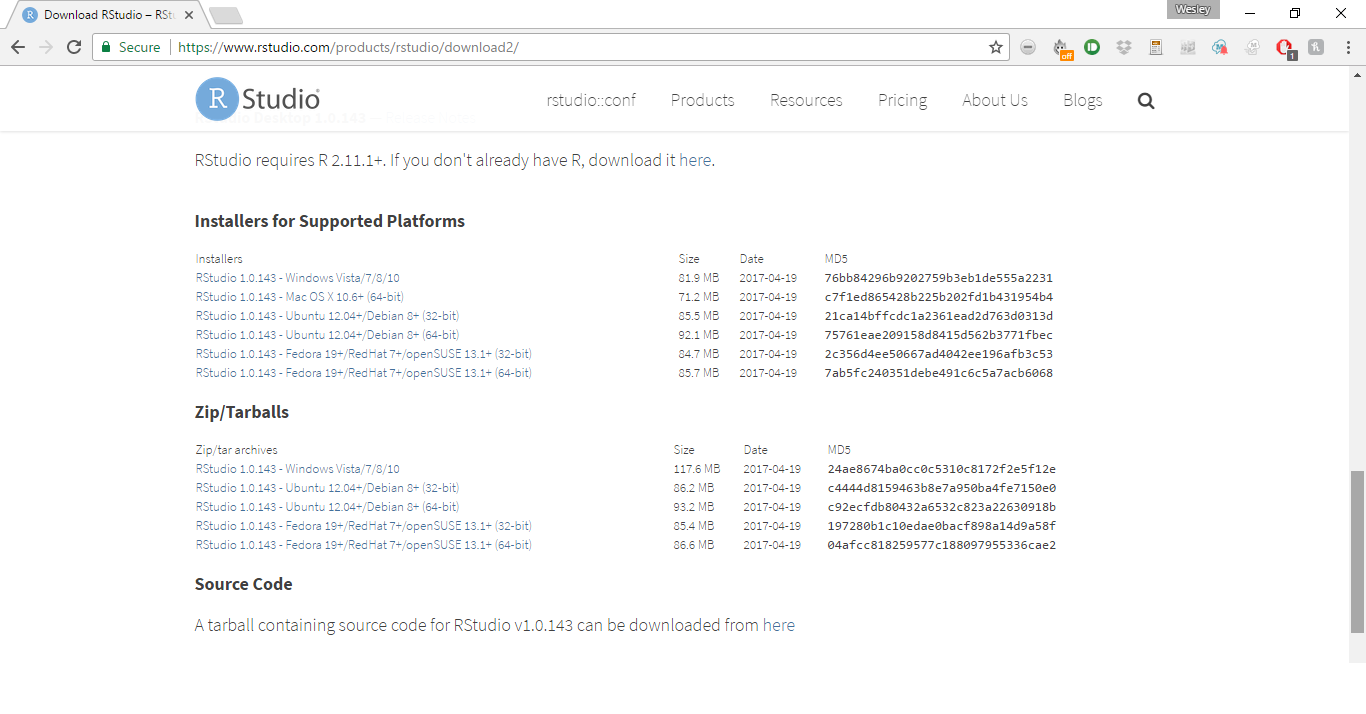Click the Dropbox extension icon
Viewport: 1366px width, 714px height.
1124,47
